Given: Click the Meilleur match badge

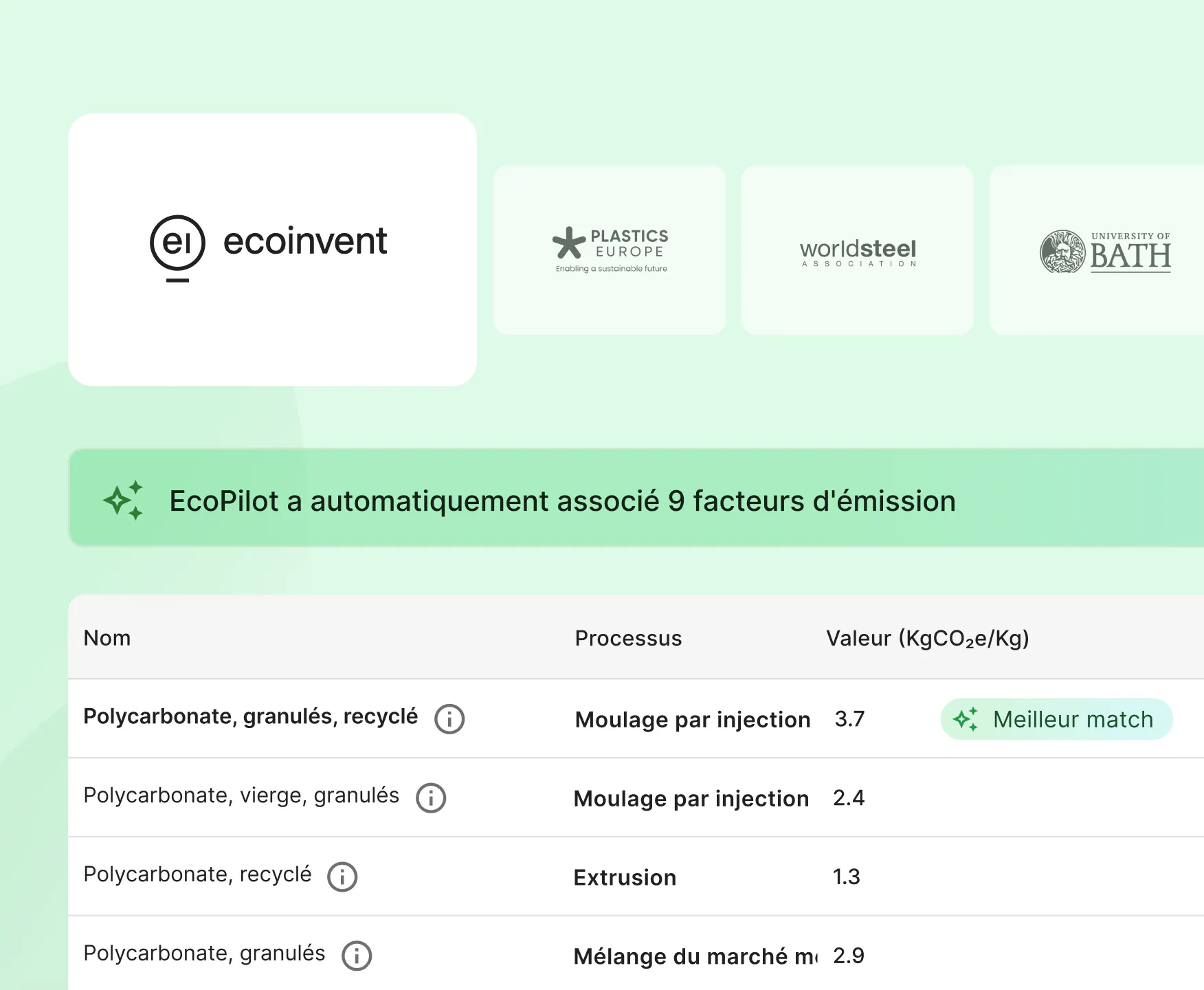Looking at the screenshot, I should pyautogui.click(x=1056, y=719).
